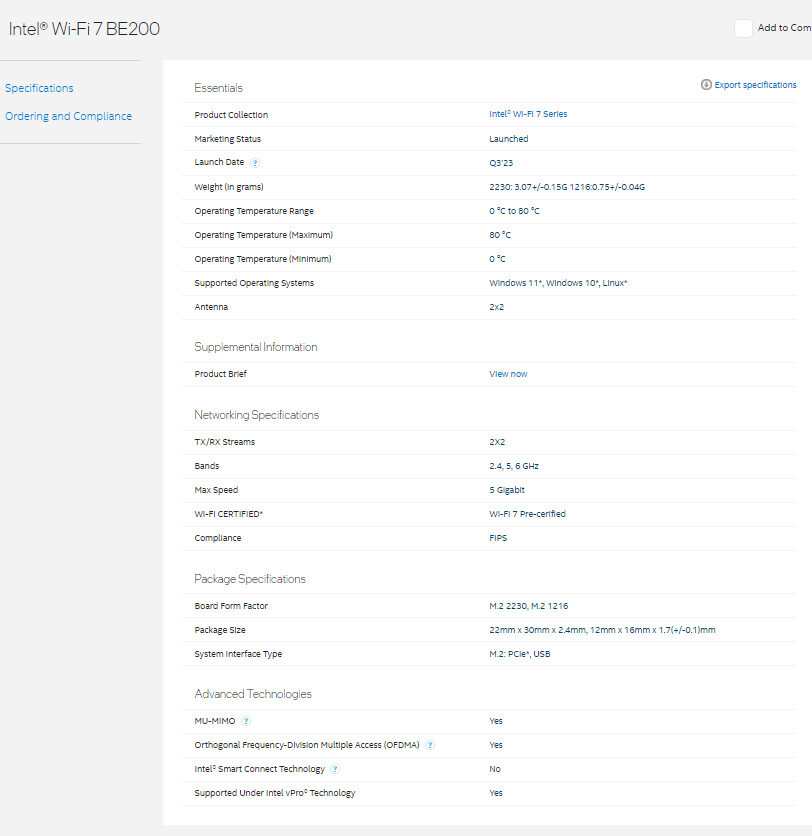The width and height of the screenshot is (812, 836).
Task: Click the Advanced Technologies section heading
Action: coord(252,694)
